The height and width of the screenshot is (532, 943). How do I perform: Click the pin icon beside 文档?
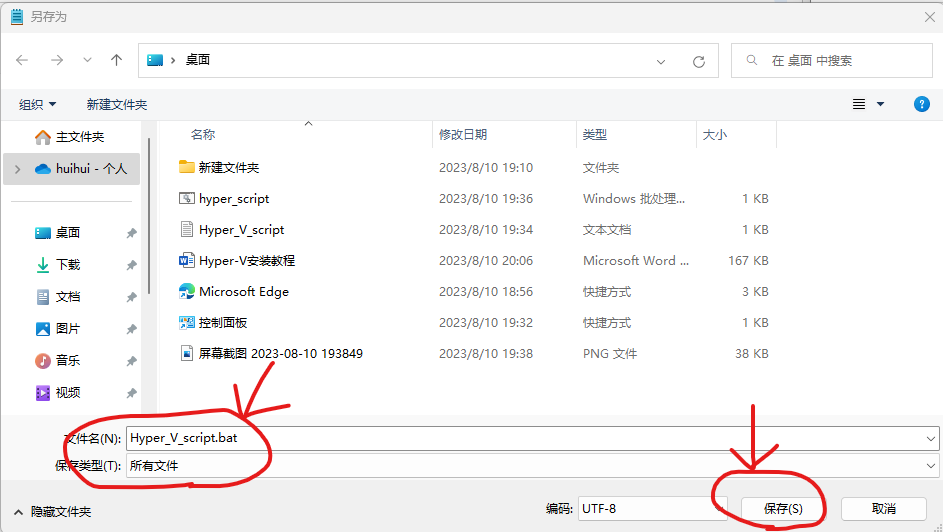[x=131, y=297]
